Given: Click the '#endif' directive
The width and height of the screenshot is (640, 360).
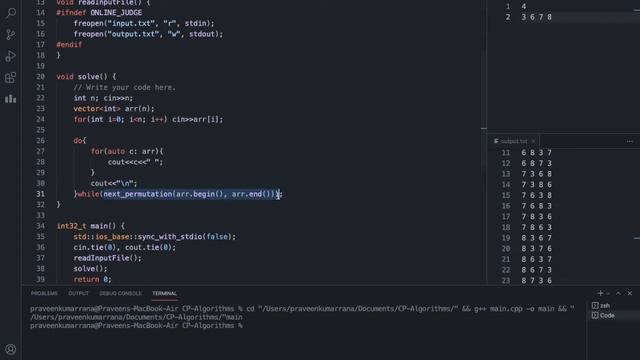Looking at the screenshot, I should point(69,44).
